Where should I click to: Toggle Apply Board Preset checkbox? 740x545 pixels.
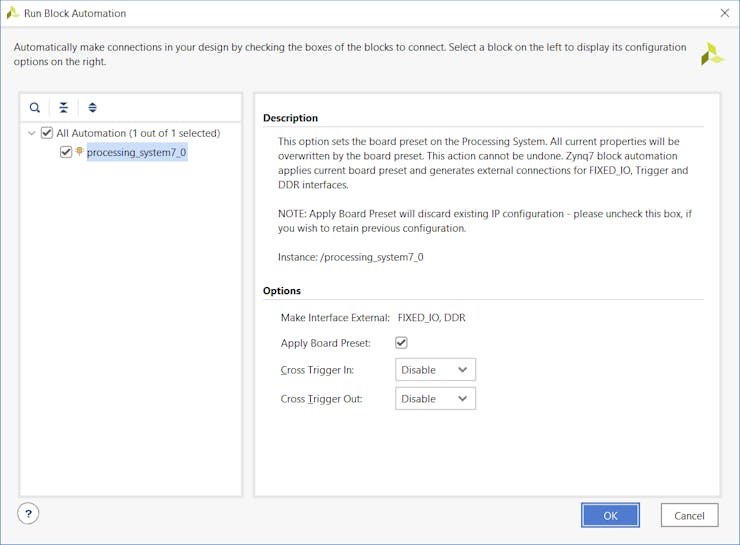click(401, 343)
